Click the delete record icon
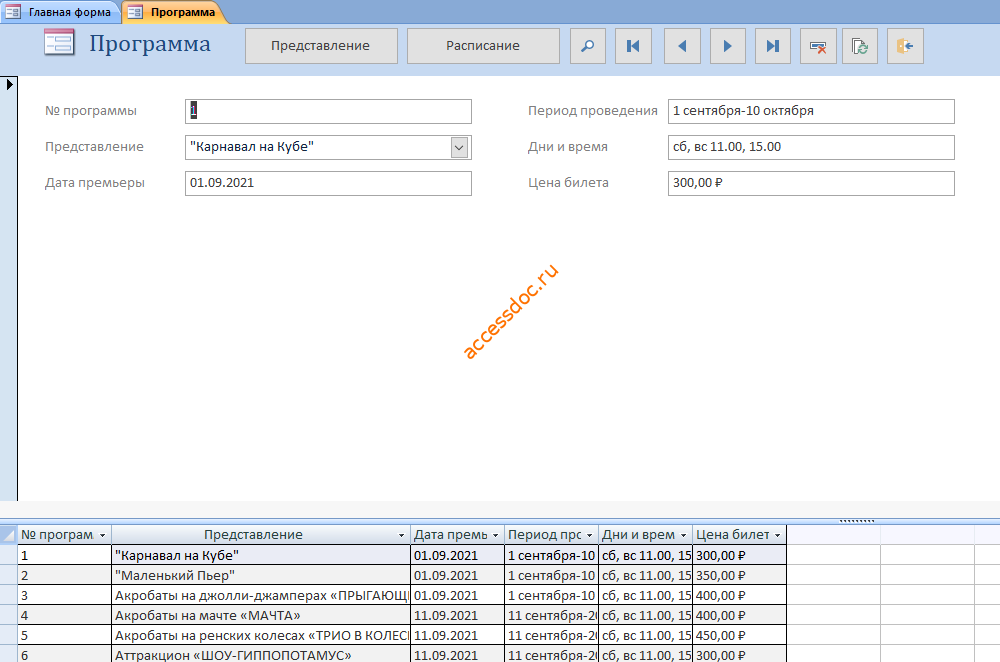This screenshot has height=662, width=1000. pos(818,46)
